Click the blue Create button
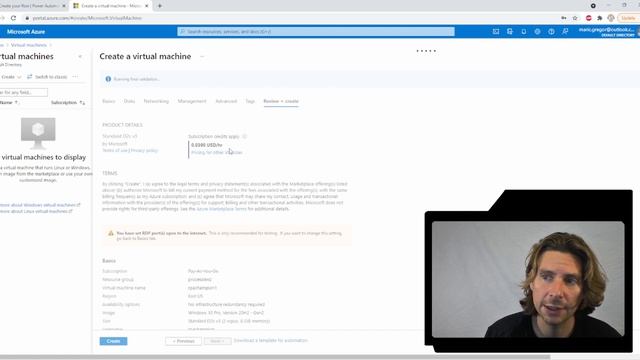The image size is (640, 360). (x=113, y=341)
